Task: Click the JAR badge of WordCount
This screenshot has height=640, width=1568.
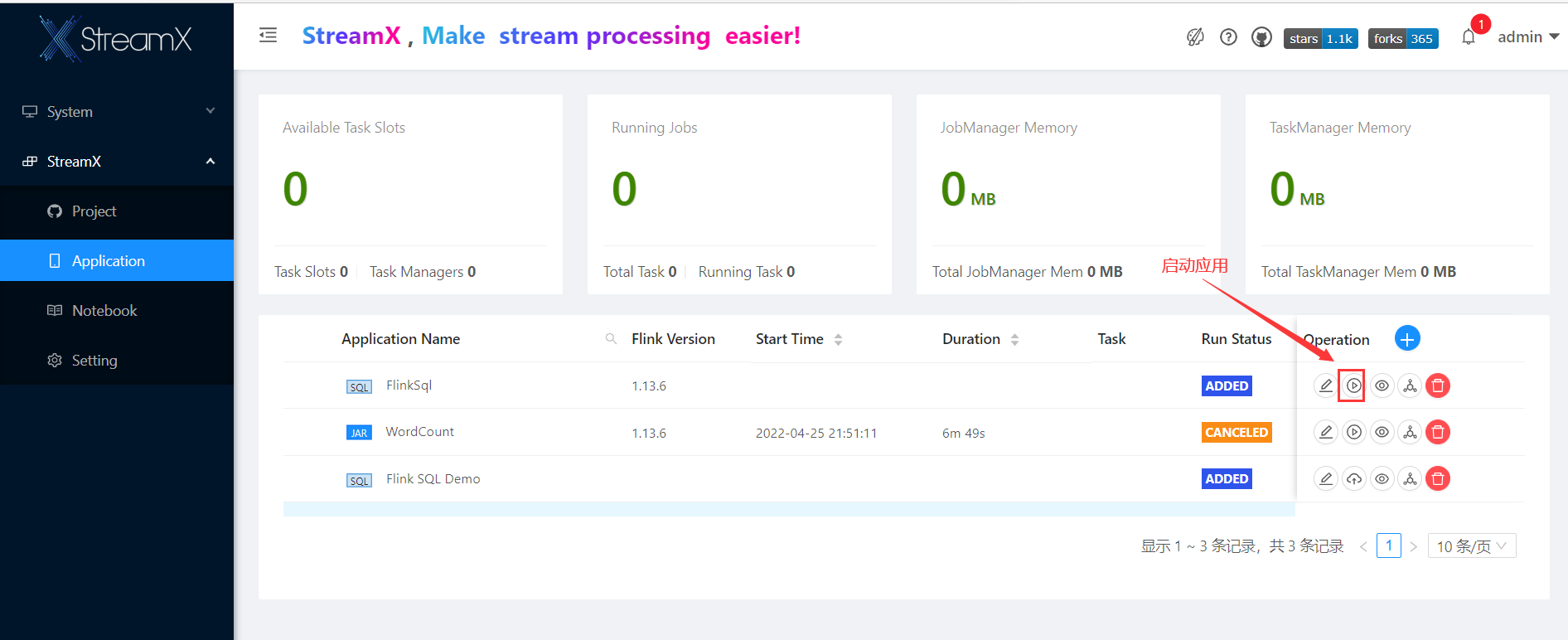Action: [359, 433]
